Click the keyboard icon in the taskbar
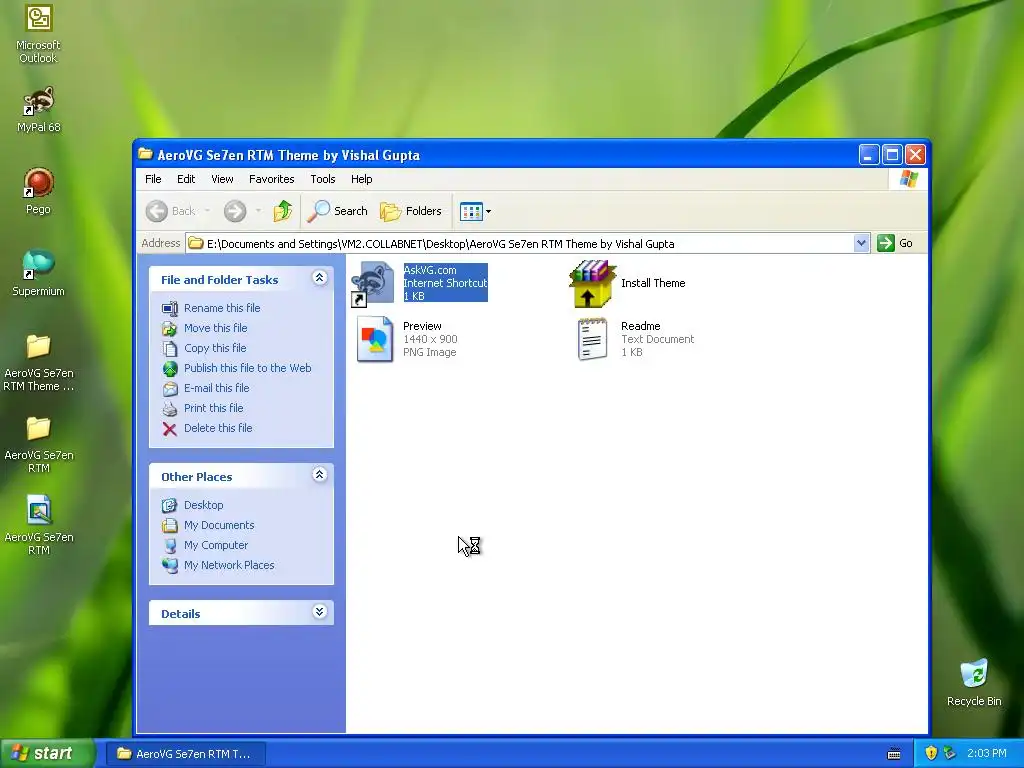The image size is (1024, 768). (x=894, y=754)
